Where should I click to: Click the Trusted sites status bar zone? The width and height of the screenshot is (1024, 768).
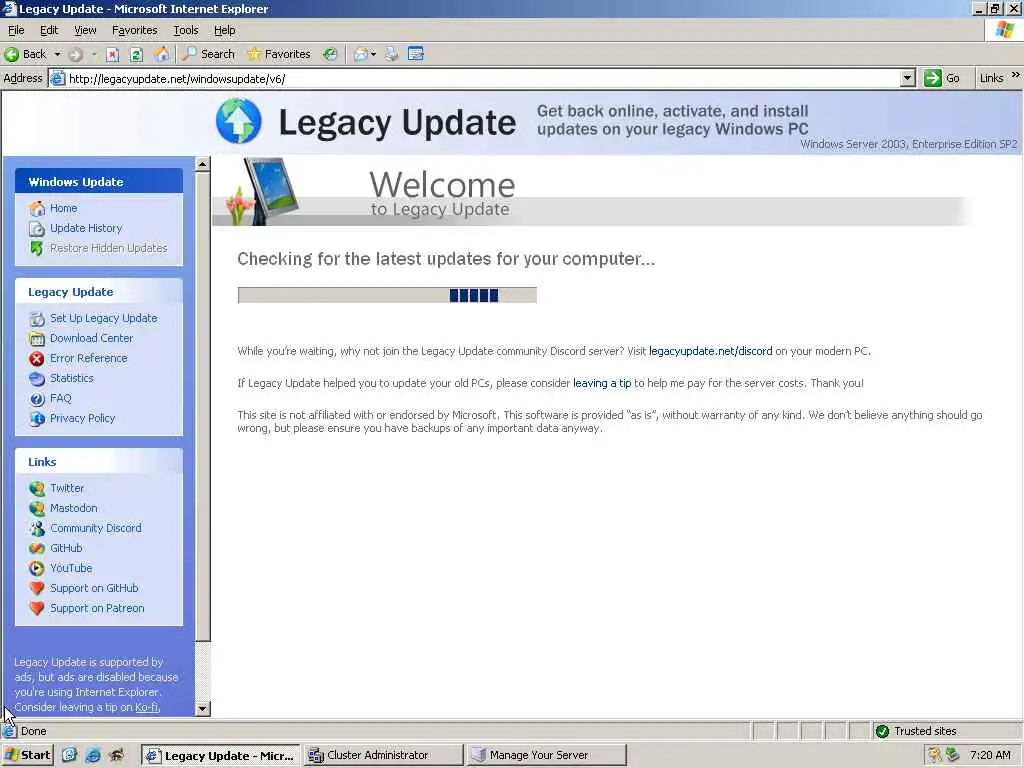[x=916, y=731]
